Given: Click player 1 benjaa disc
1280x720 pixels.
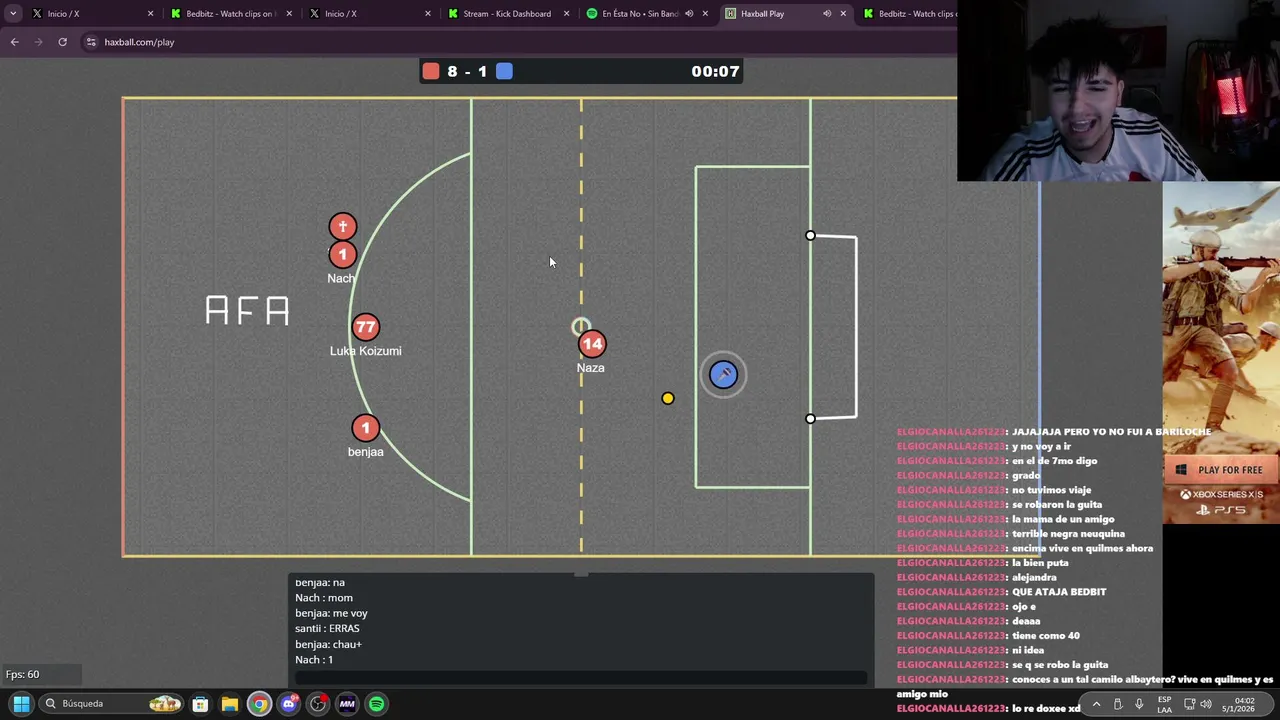Looking at the screenshot, I should click(365, 428).
